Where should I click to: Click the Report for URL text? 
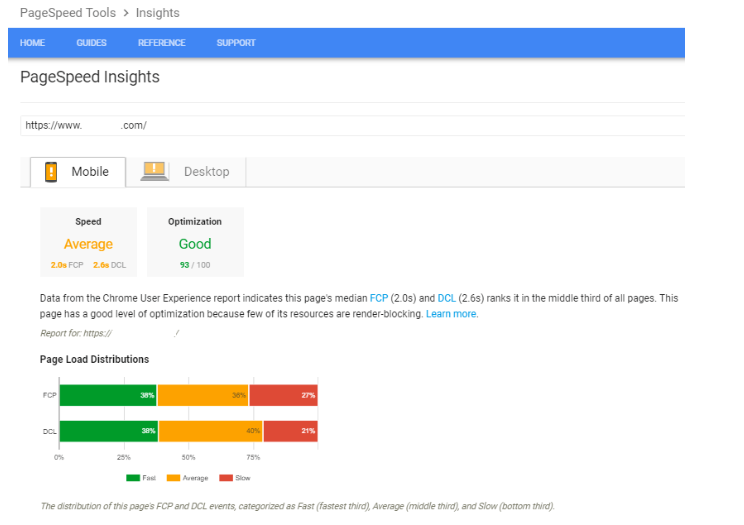pyautogui.click(x=110, y=333)
